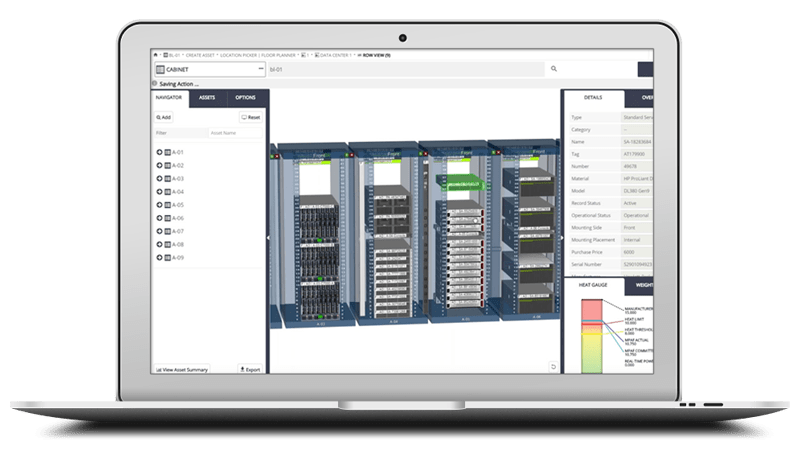Switch to the ASSETS tab
The image size is (800, 460).
click(x=207, y=98)
